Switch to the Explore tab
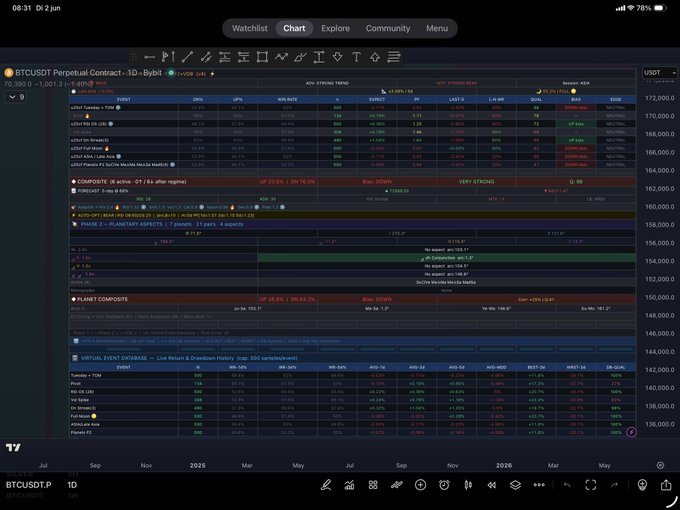The image size is (680, 510). (x=335, y=28)
